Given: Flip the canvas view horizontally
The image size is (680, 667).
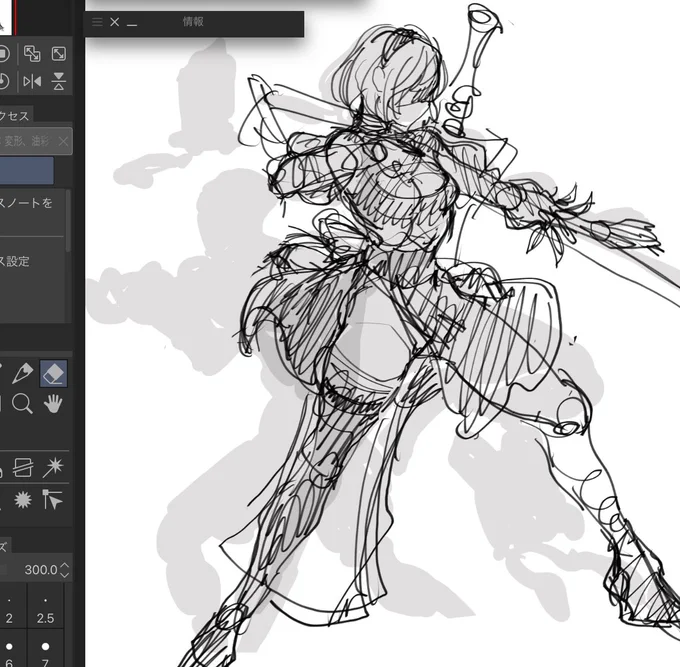Looking at the screenshot, I should coord(32,82).
